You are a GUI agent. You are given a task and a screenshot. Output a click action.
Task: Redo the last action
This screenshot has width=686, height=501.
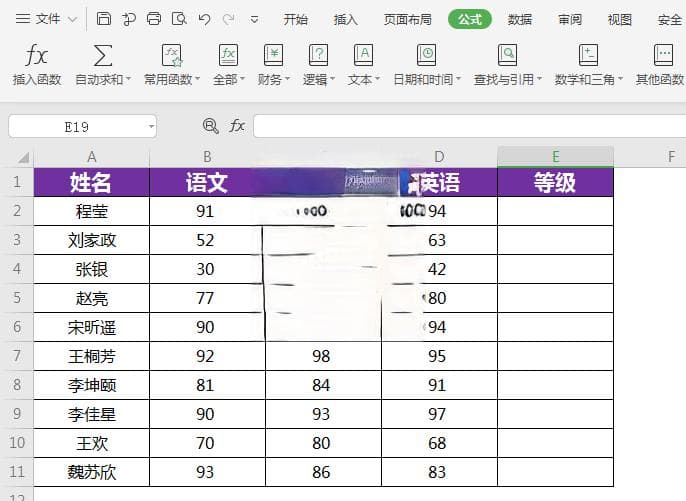[x=228, y=19]
